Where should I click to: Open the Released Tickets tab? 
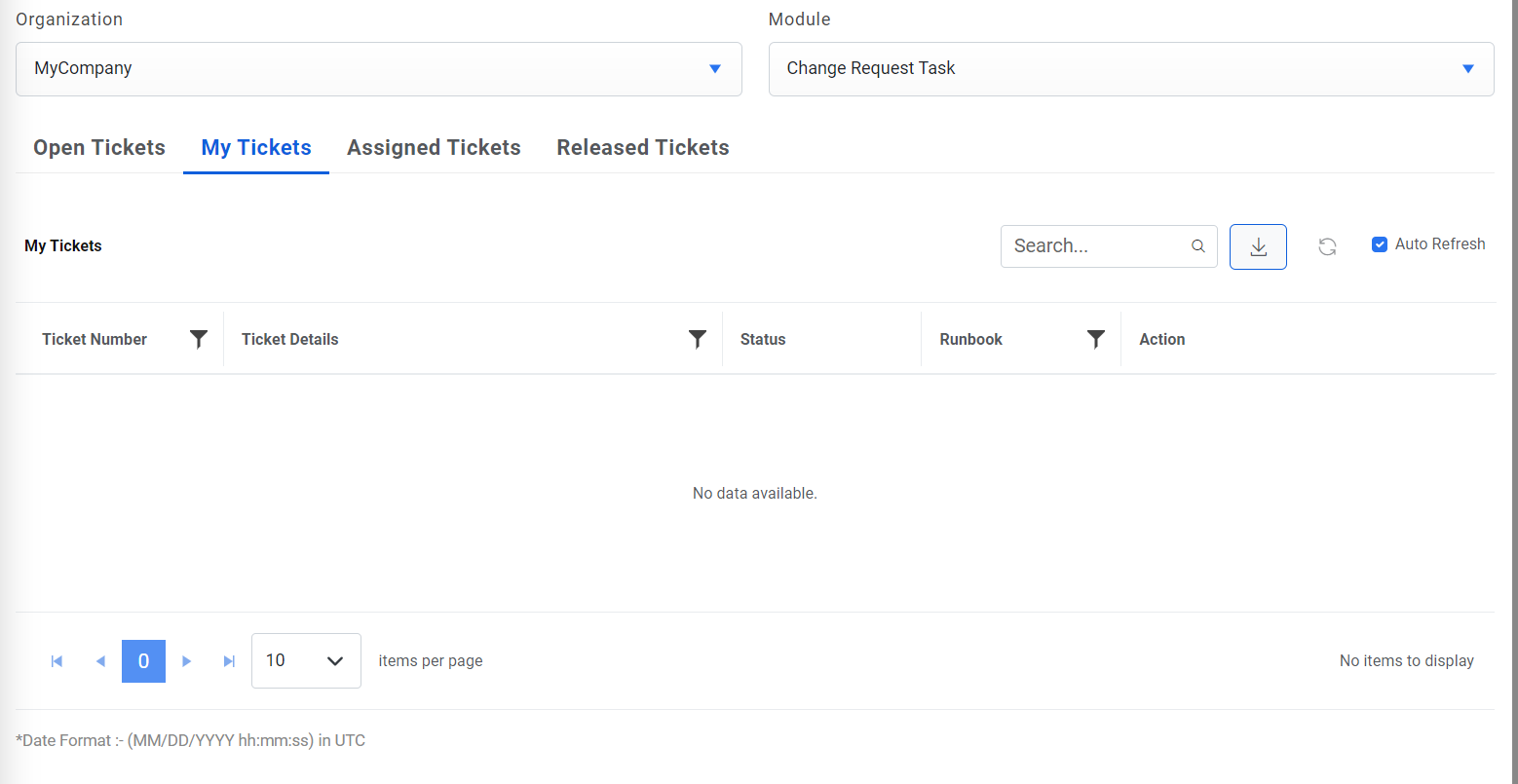coord(643,148)
